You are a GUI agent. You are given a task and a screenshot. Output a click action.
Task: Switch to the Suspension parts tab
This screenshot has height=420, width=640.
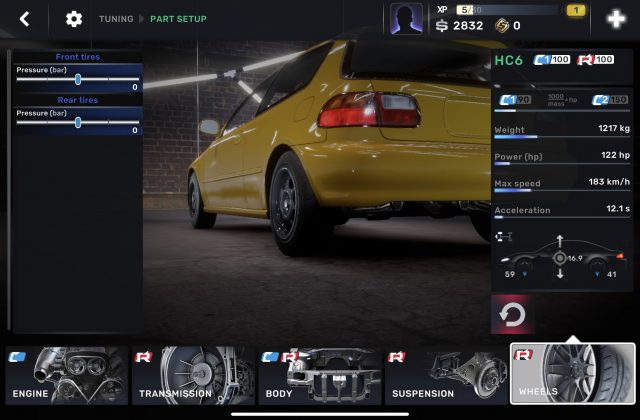[x=445, y=375]
